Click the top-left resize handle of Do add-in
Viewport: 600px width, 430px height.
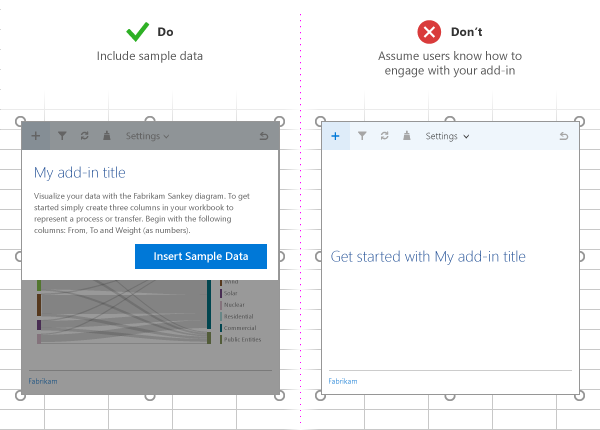[x=20, y=122]
